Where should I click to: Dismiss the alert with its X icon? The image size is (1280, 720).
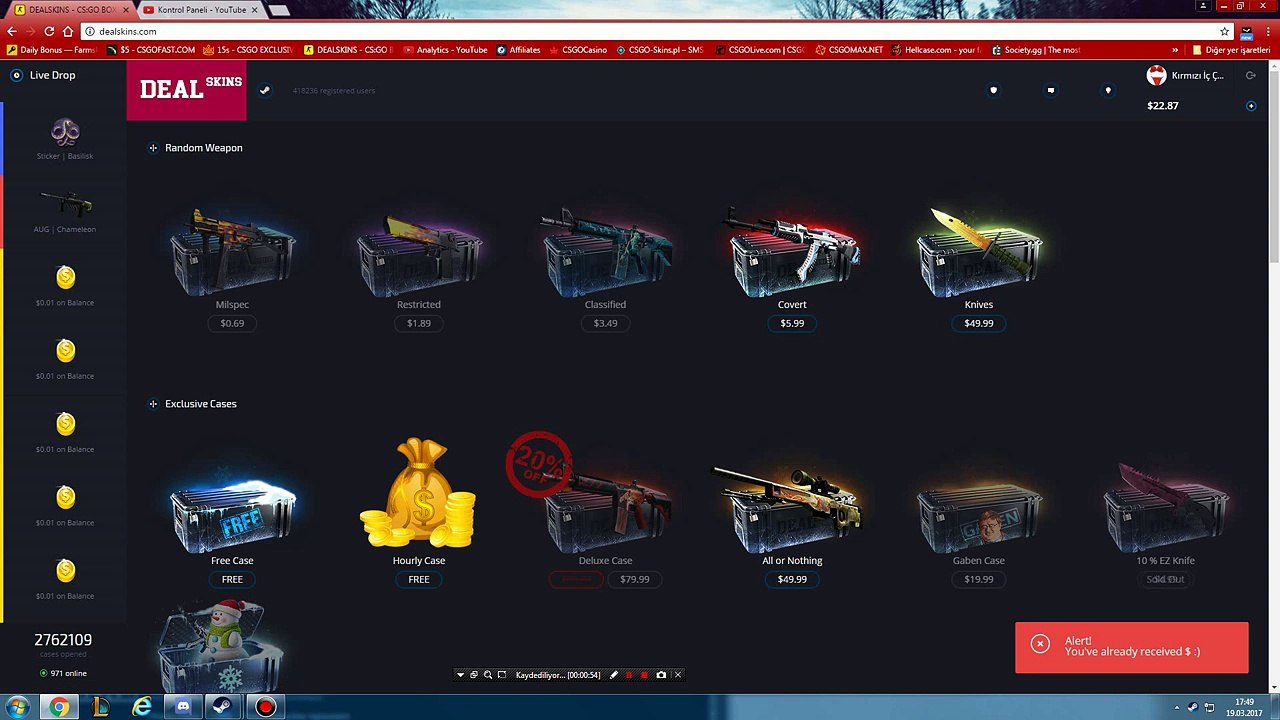[1040, 644]
